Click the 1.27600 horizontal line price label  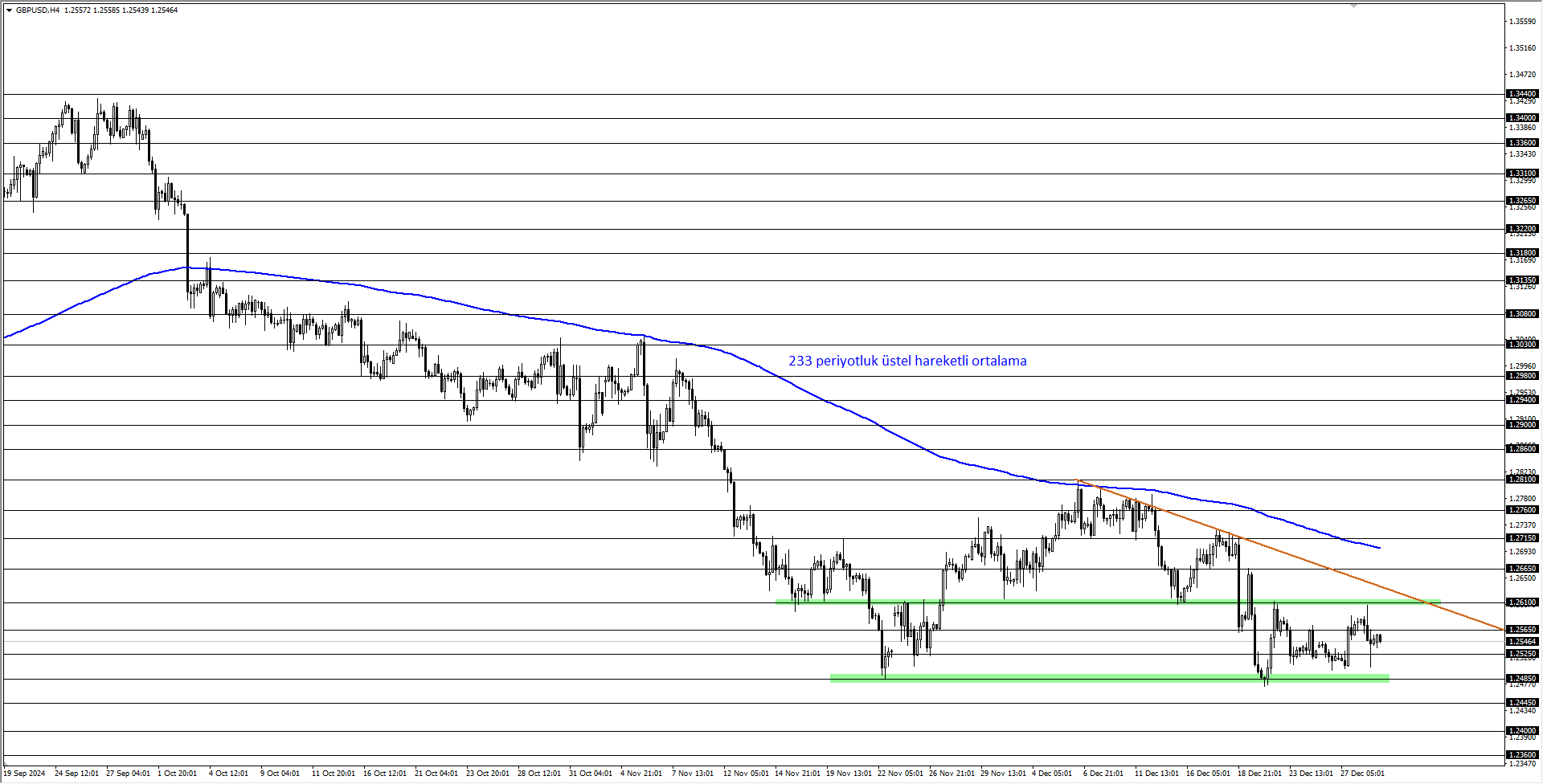[x=1522, y=510]
